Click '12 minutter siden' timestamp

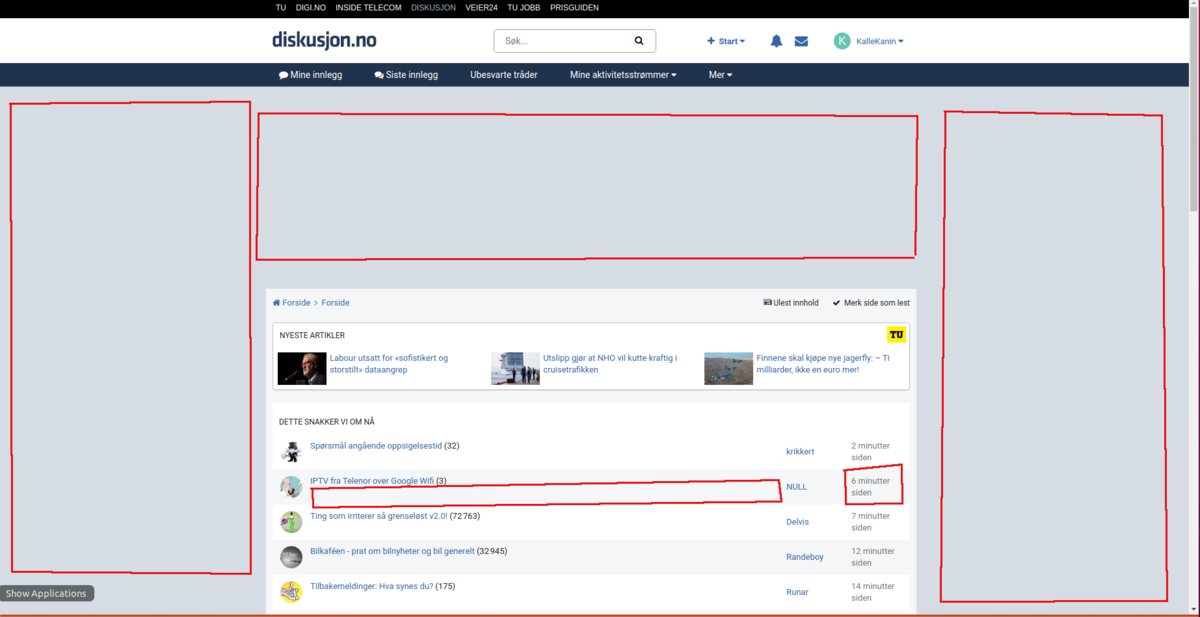tap(873, 557)
